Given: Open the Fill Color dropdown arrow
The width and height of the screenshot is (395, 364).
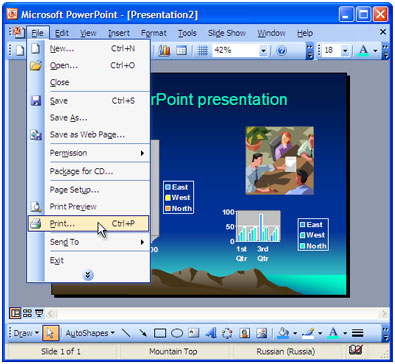Looking at the screenshot, I should pyautogui.click(x=295, y=333).
